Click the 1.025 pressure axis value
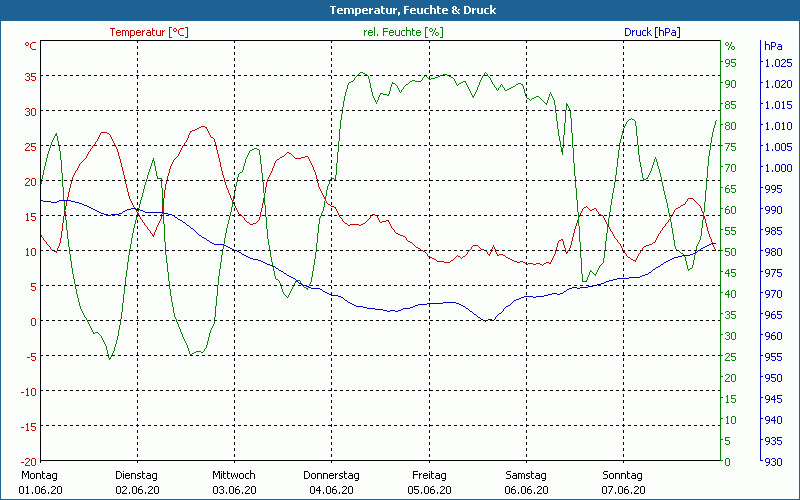 click(777, 63)
